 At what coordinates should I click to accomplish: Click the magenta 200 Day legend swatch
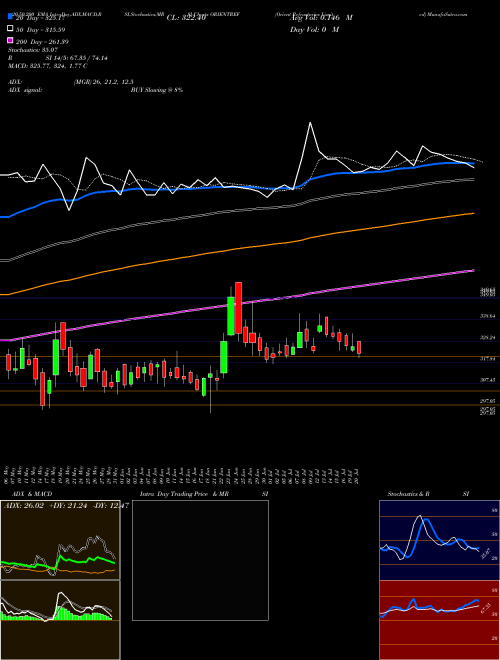[x=10, y=41]
